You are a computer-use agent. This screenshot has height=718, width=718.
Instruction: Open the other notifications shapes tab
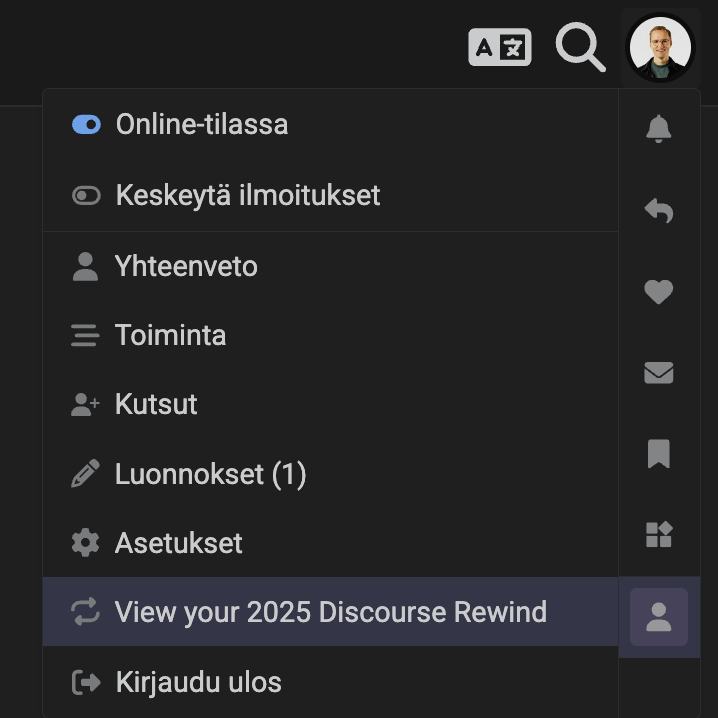click(658, 535)
